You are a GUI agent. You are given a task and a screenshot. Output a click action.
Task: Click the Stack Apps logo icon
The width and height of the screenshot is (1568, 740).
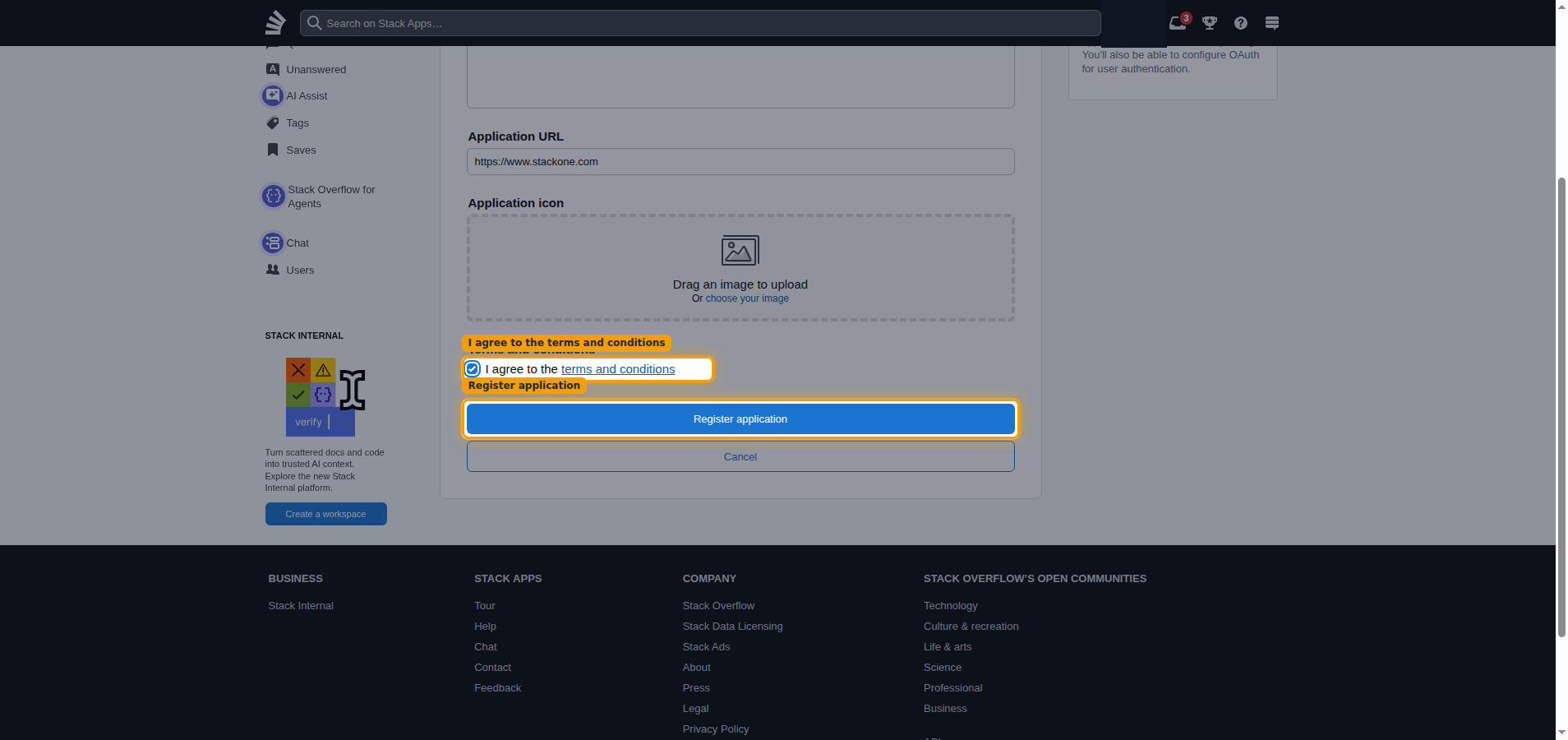click(275, 22)
